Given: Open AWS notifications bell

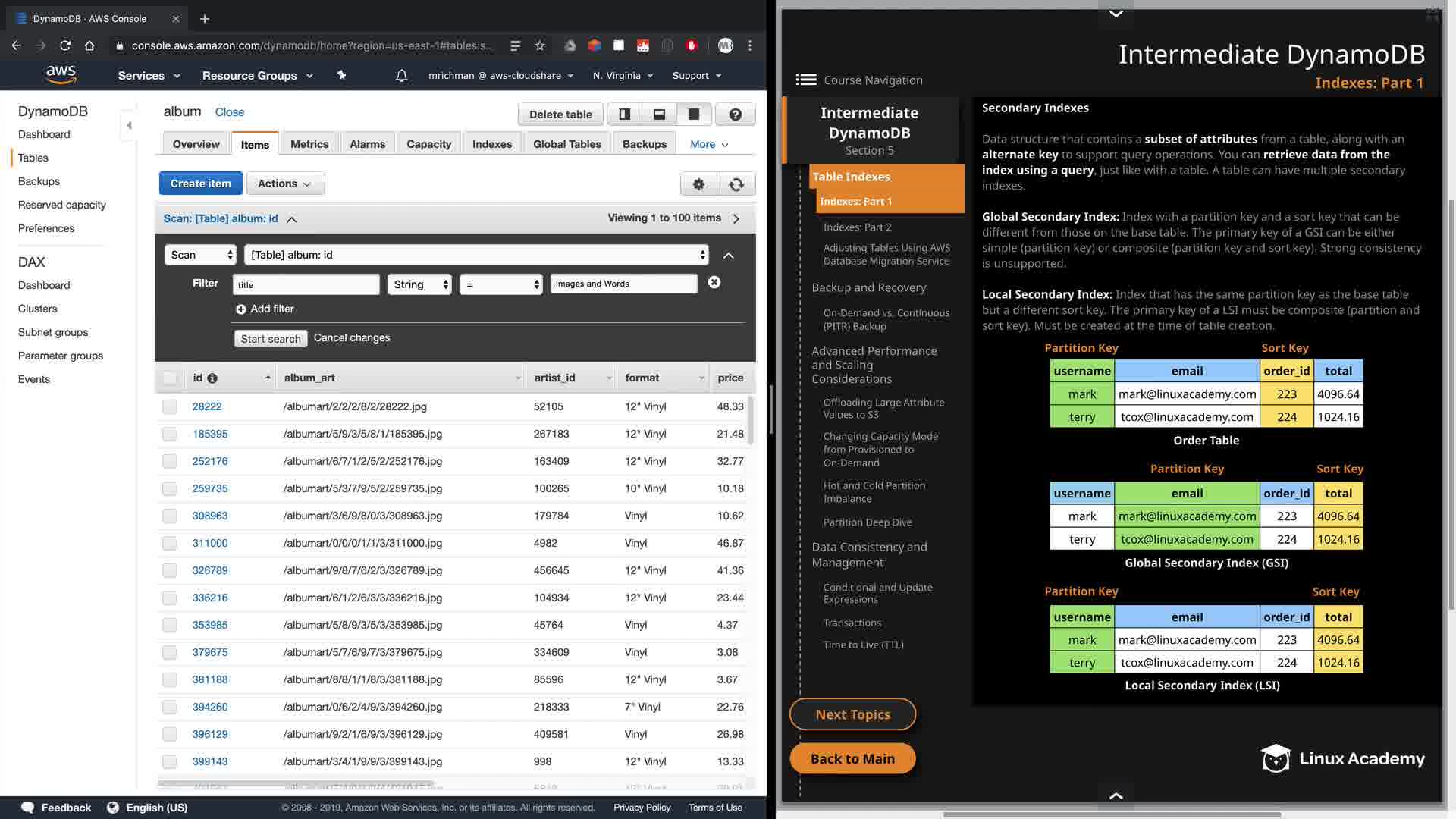Looking at the screenshot, I should coord(401,75).
